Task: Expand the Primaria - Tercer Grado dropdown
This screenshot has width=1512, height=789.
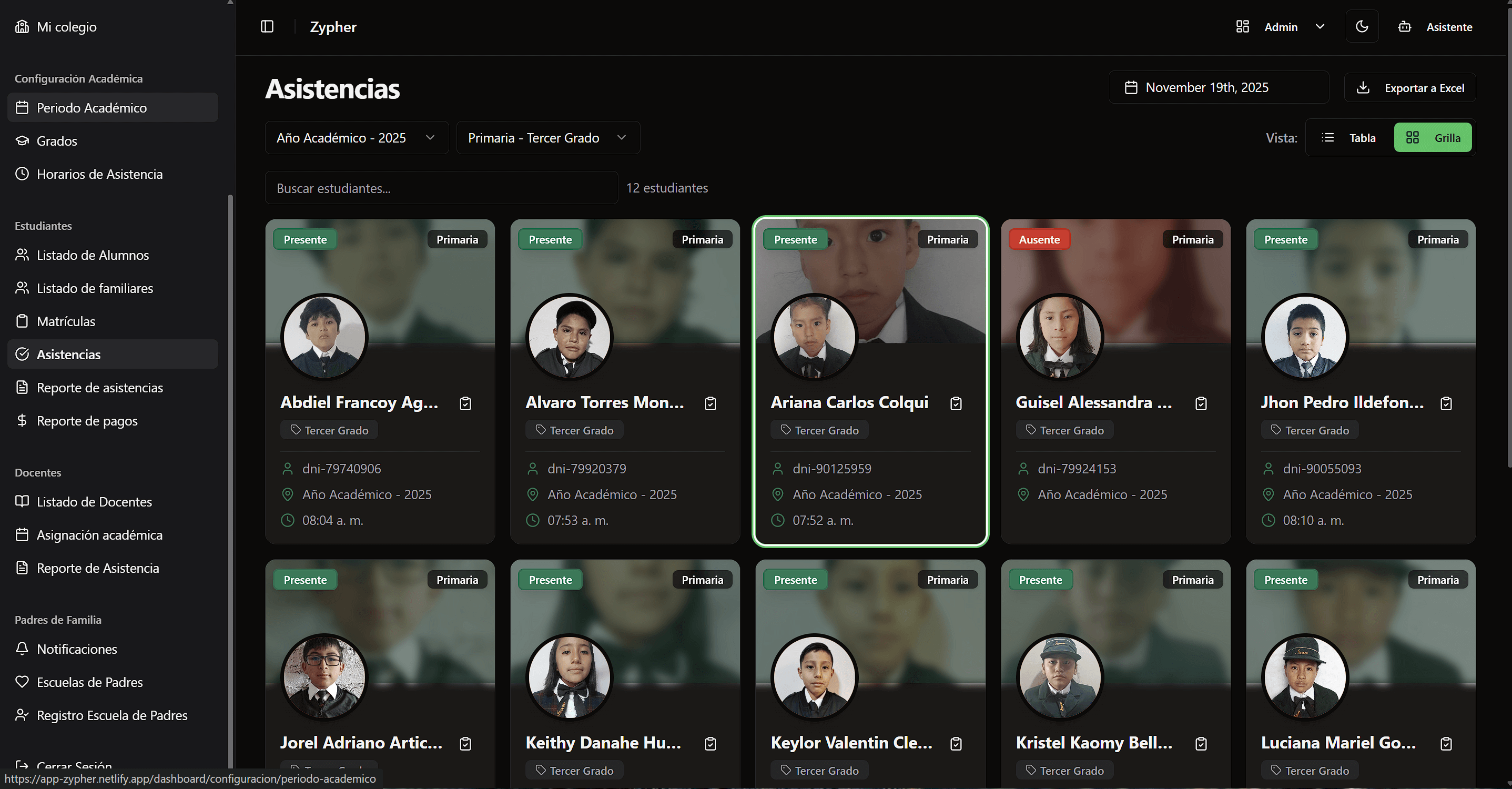Action: 547,137
